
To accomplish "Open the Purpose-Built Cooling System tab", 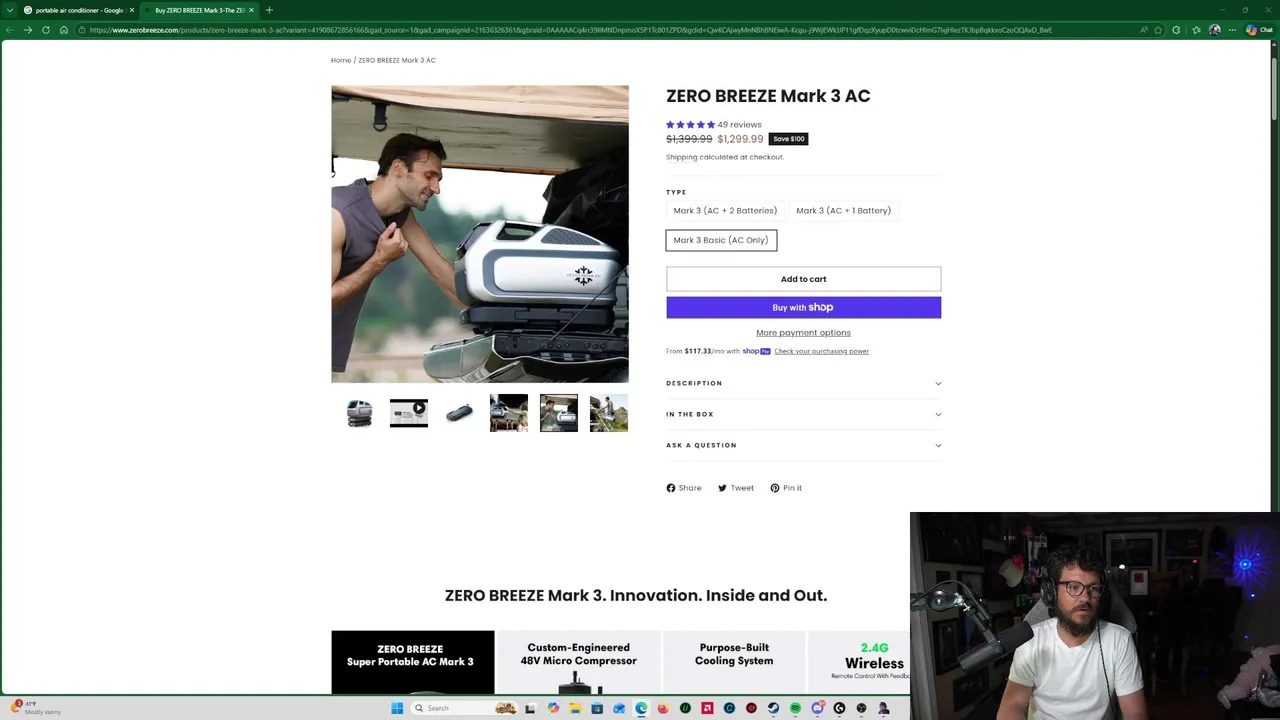I will tap(734, 662).
